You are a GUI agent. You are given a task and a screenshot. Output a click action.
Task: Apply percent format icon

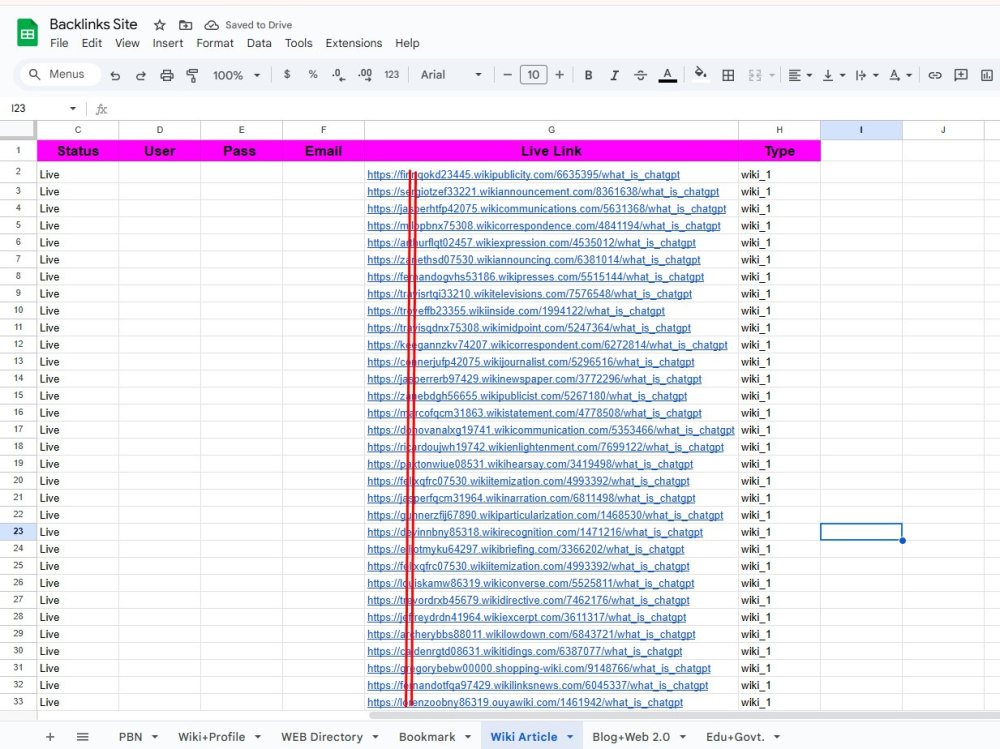click(x=312, y=75)
